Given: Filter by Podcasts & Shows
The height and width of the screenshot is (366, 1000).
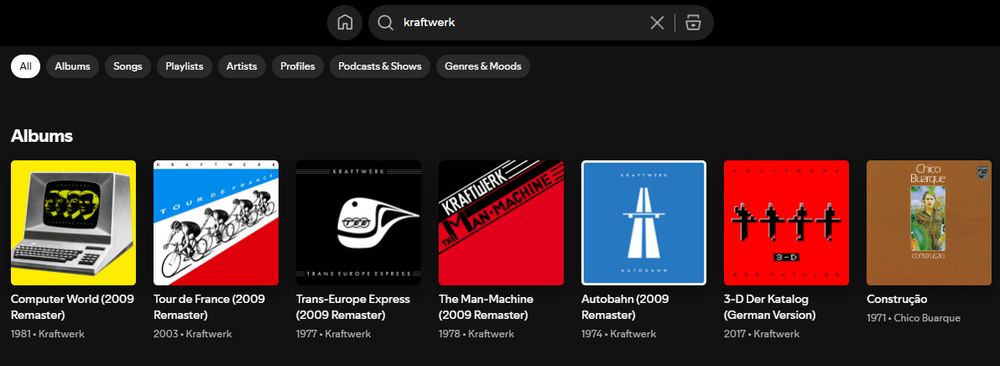Looking at the screenshot, I should [380, 66].
